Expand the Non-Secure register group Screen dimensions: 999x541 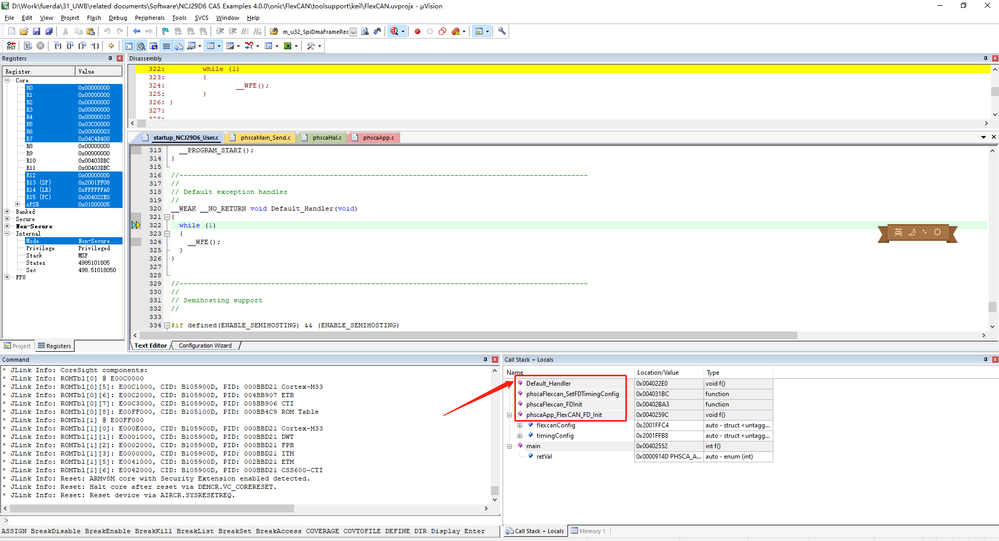8,226
